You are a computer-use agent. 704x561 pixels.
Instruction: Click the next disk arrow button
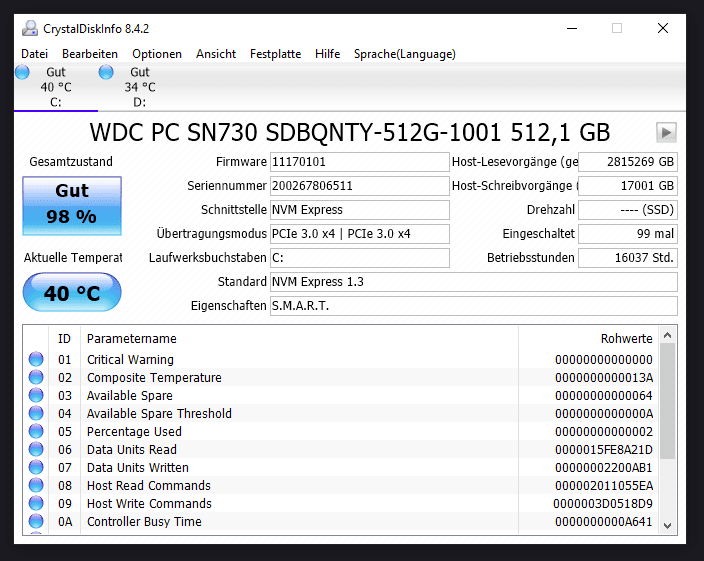click(666, 132)
